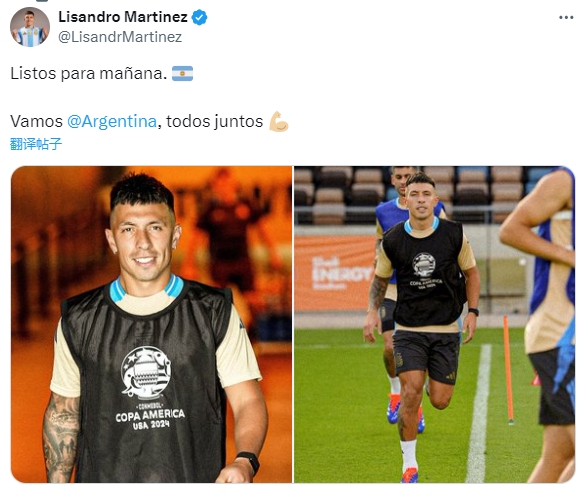Follow the @Argentina mention link
The width and height of the screenshot is (588, 497).
click(112, 121)
